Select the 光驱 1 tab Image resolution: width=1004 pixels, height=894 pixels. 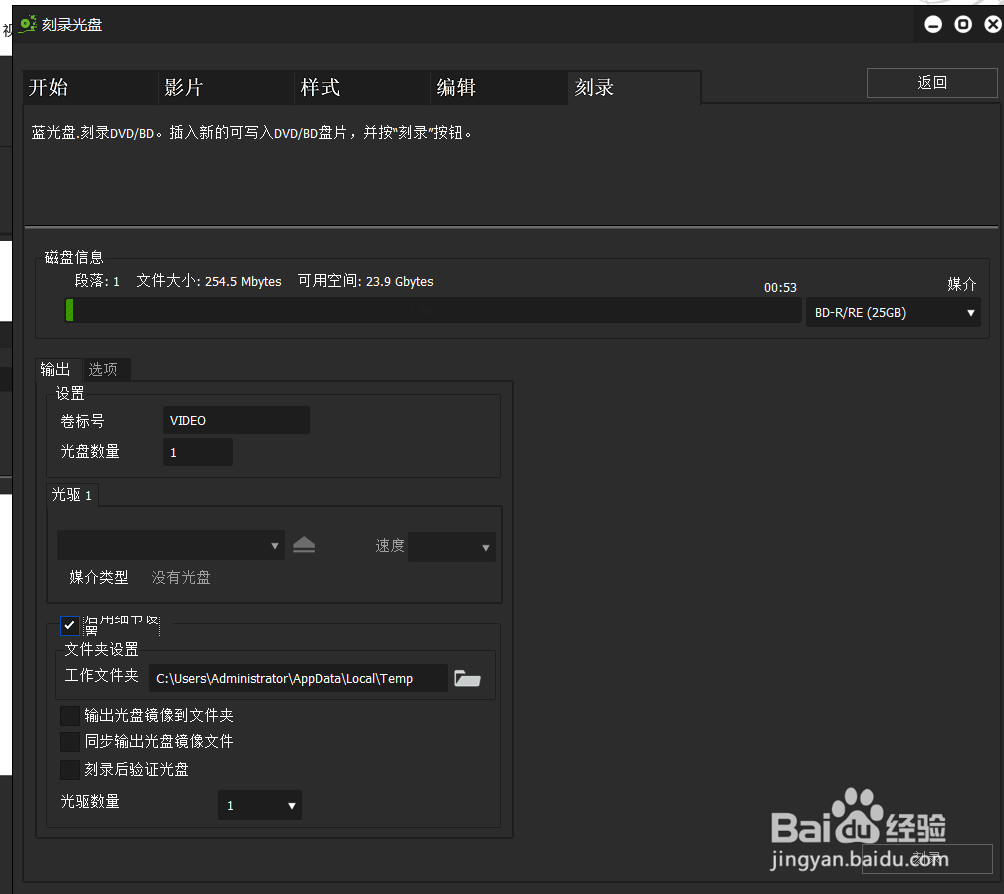(x=71, y=494)
